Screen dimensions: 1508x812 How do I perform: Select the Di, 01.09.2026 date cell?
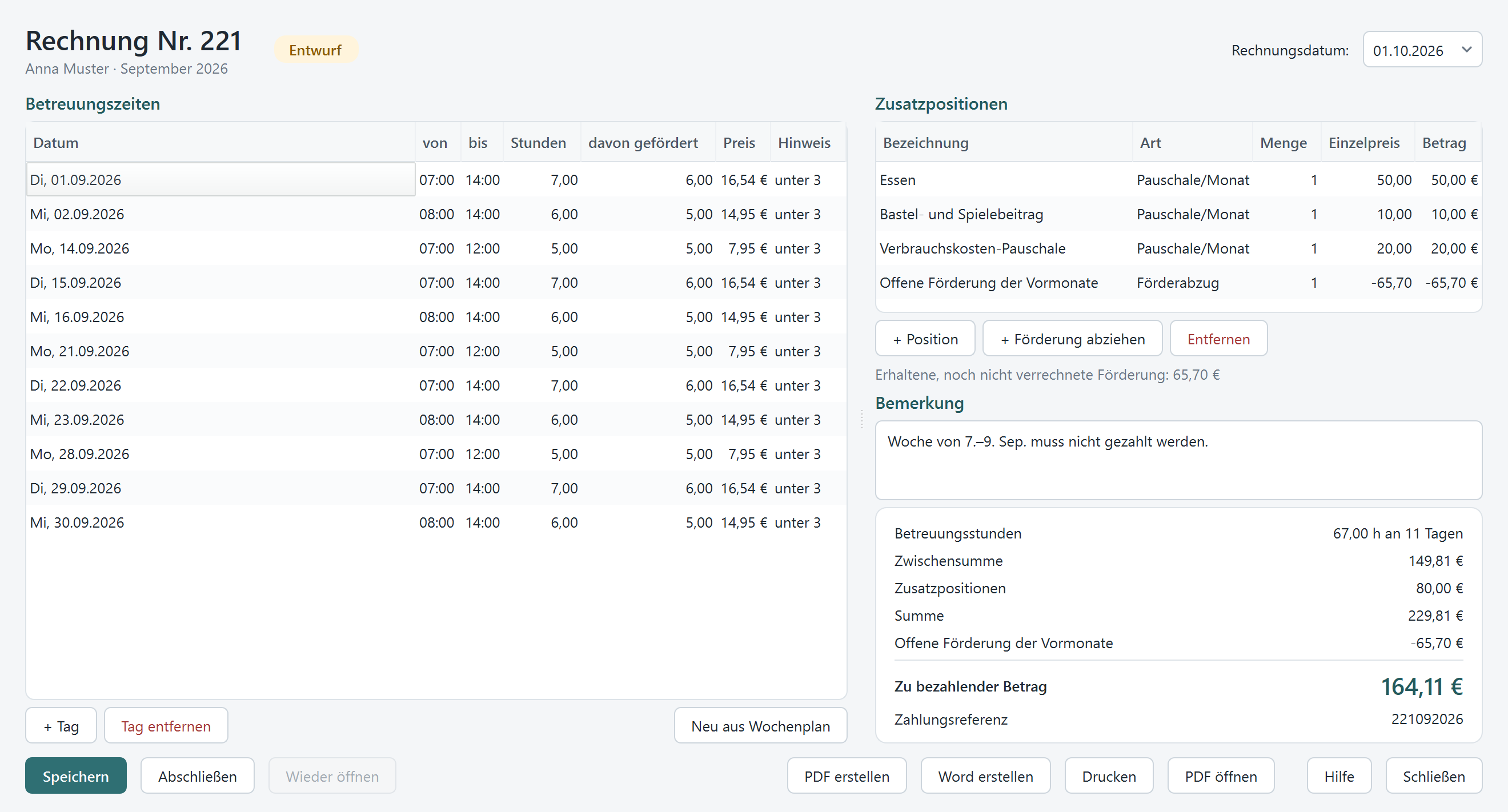click(220, 179)
